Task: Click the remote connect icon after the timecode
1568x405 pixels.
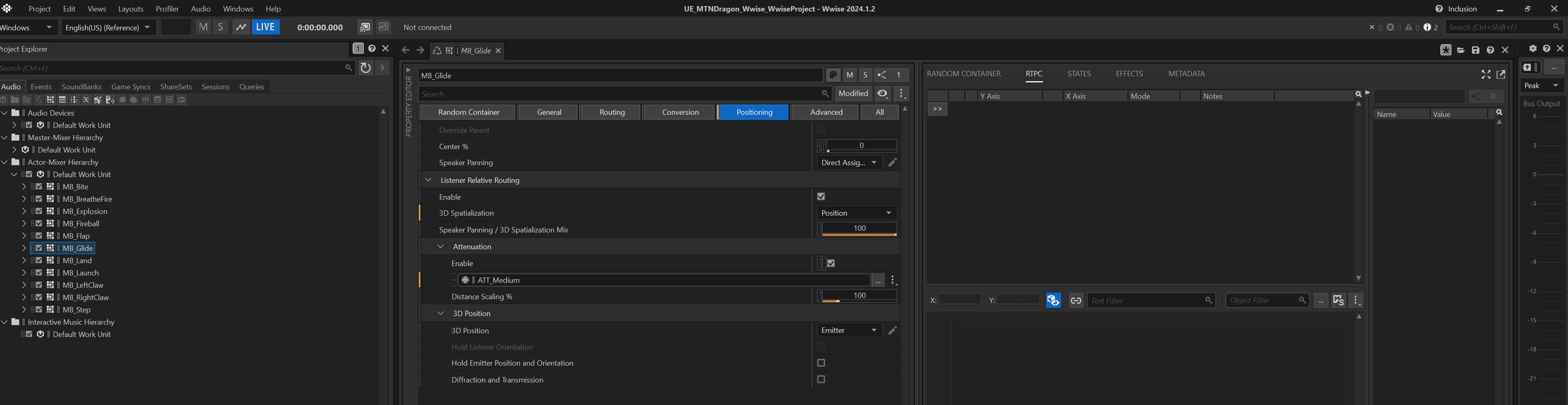Action: [365, 27]
